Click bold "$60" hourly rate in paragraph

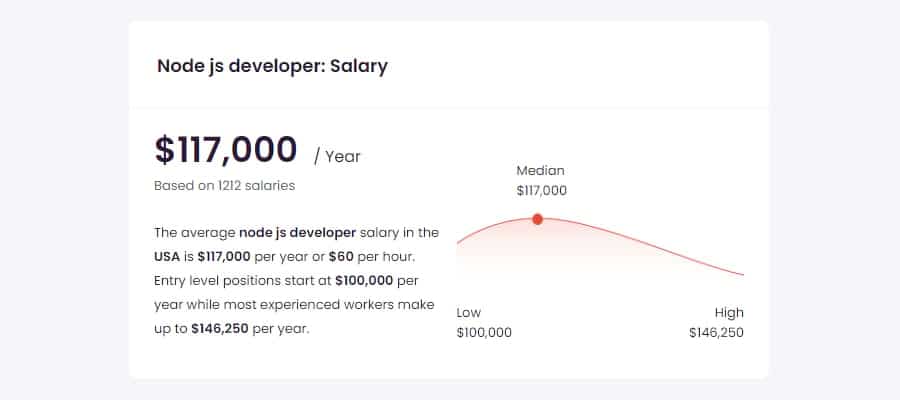342,256
